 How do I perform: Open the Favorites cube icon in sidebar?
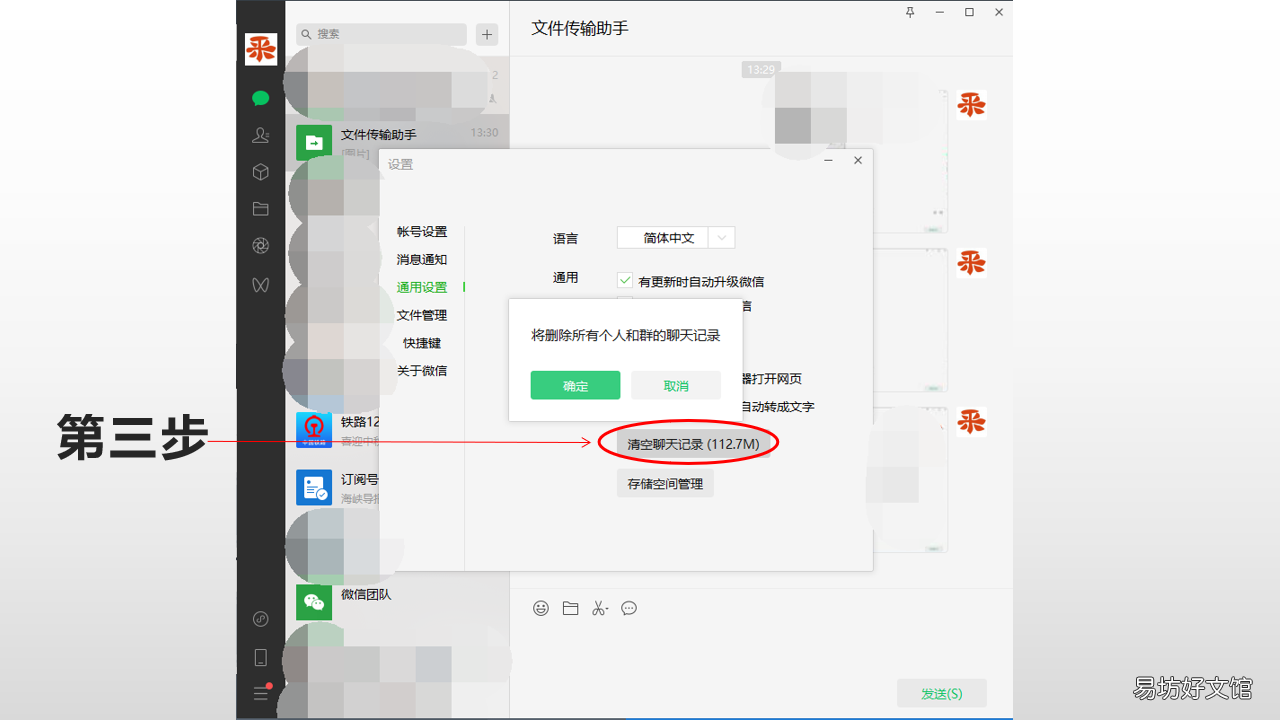click(261, 172)
